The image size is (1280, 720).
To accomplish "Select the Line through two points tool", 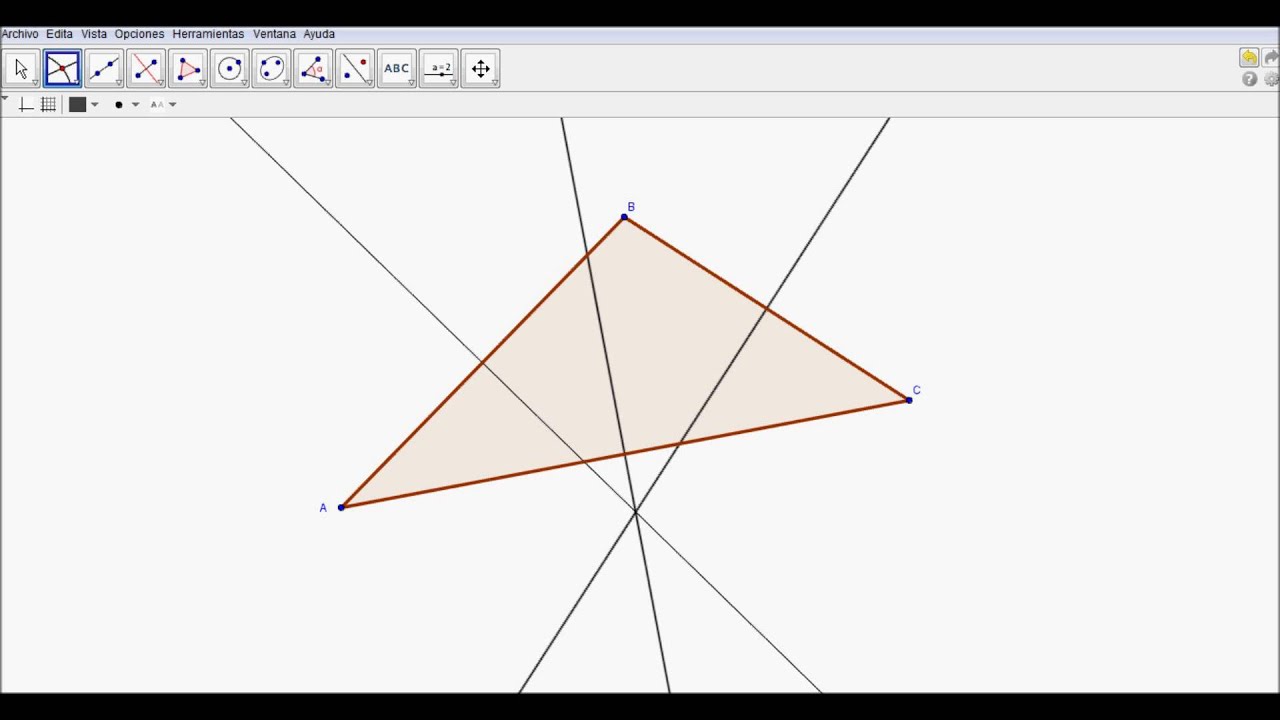I will click(104, 69).
